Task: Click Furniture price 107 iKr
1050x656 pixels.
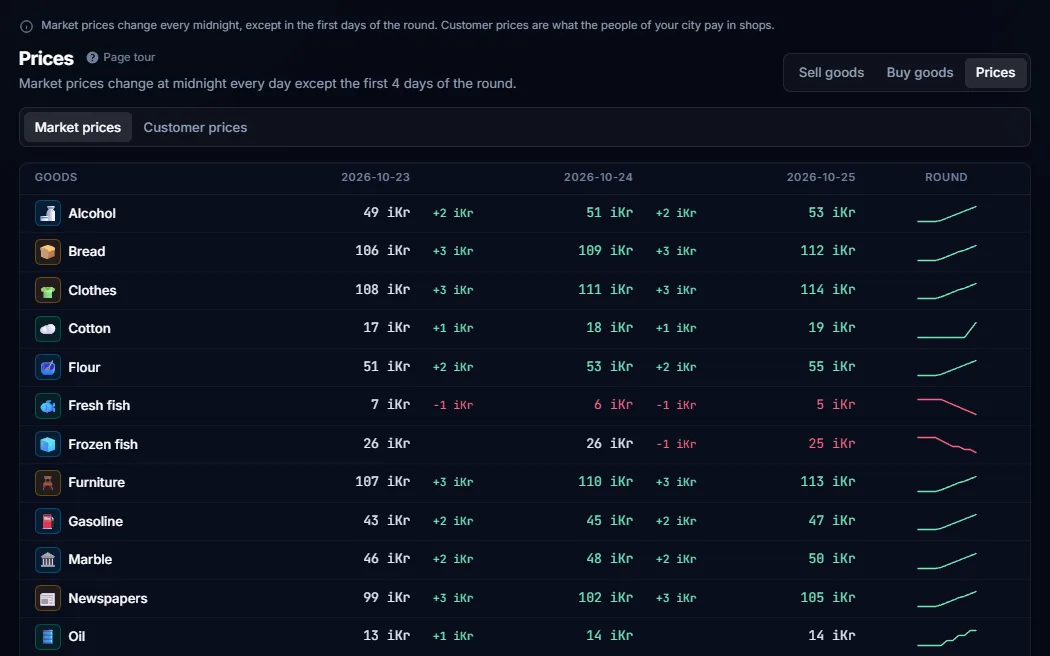Action: coord(382,481)
